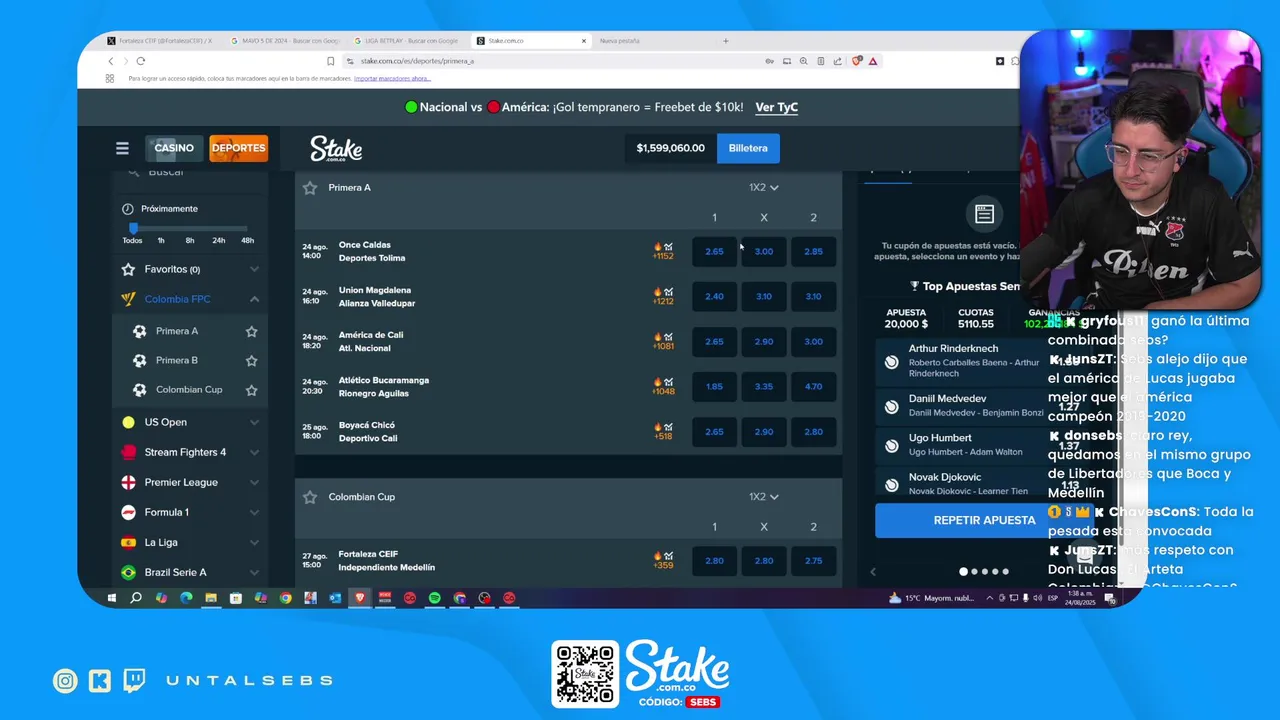Viewport: 1280px width, 720px height.
Task: Reload the page in the browser
Action: (x=140, y=61)
